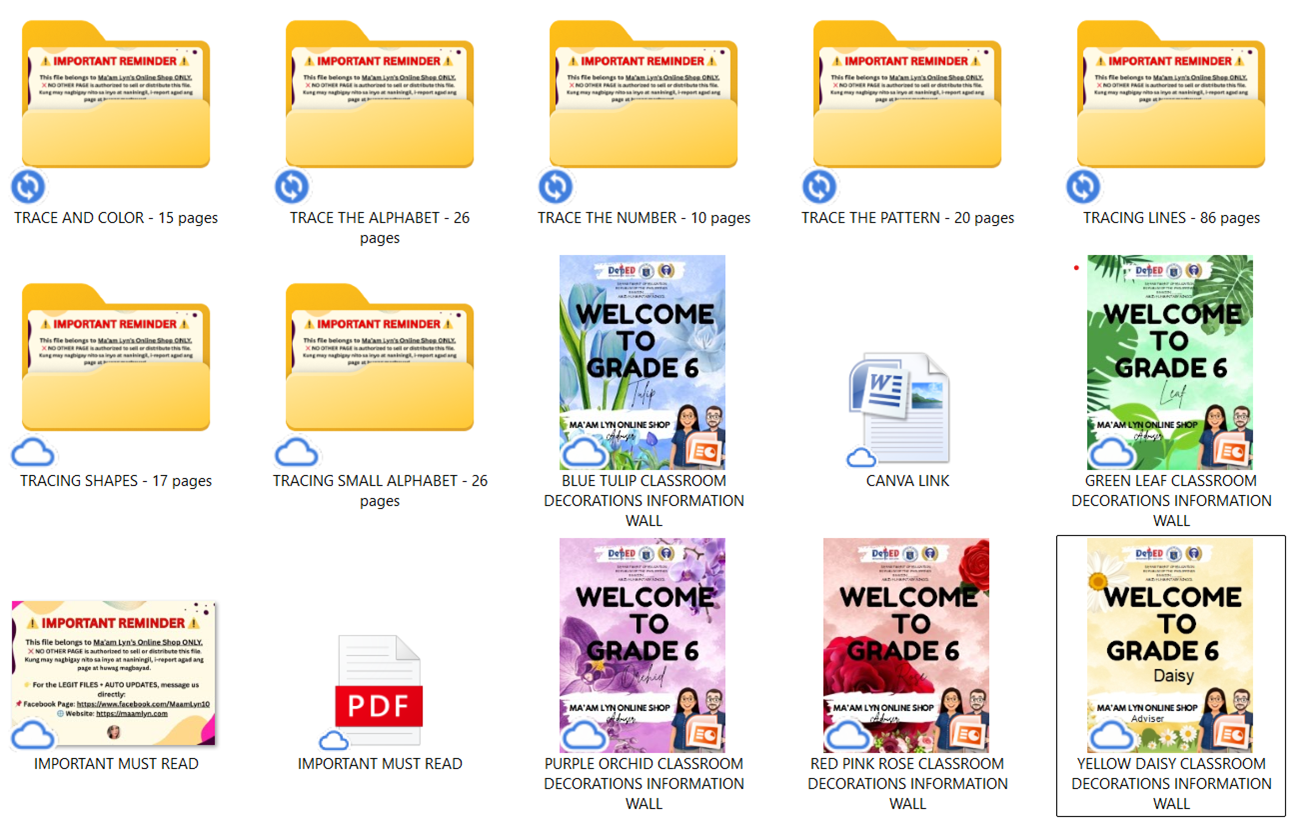Viewport: 1303px width, 839px height.
Task: Open the Red Pink Rose presentation thumbnail
Action: (x=908, y=645)
